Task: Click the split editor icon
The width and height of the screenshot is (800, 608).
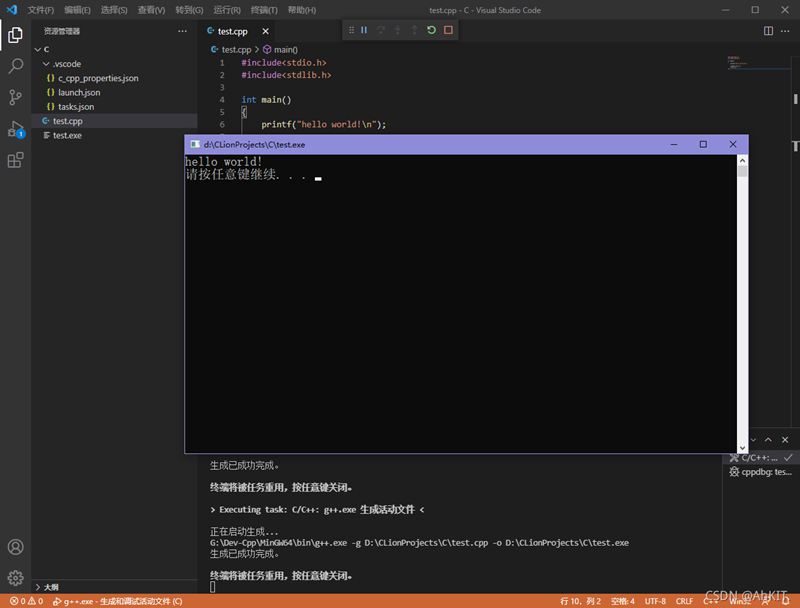Action: point(769,31)
